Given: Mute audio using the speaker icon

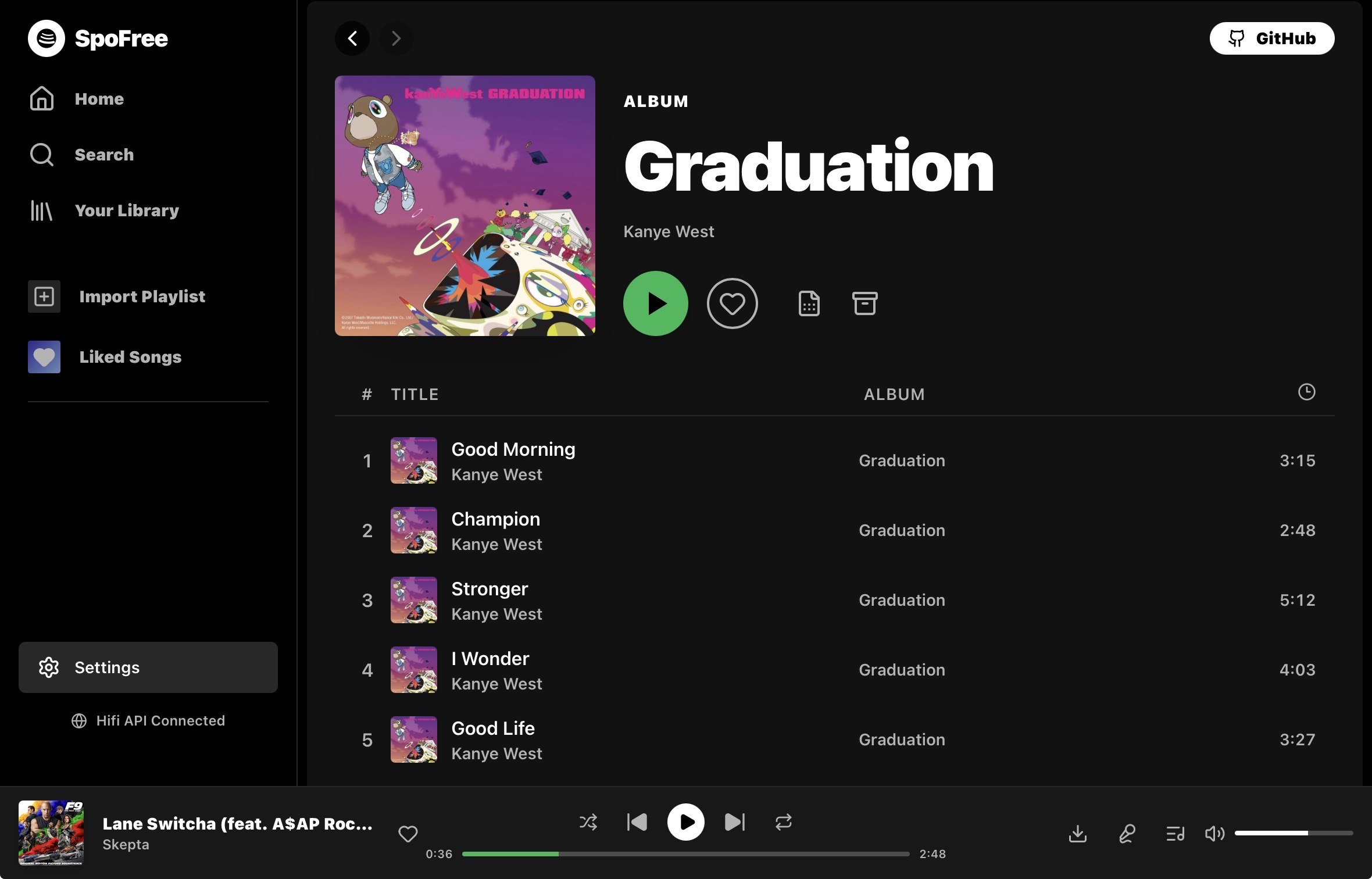Looking at the screenshot, I should tap(1214, 834).
